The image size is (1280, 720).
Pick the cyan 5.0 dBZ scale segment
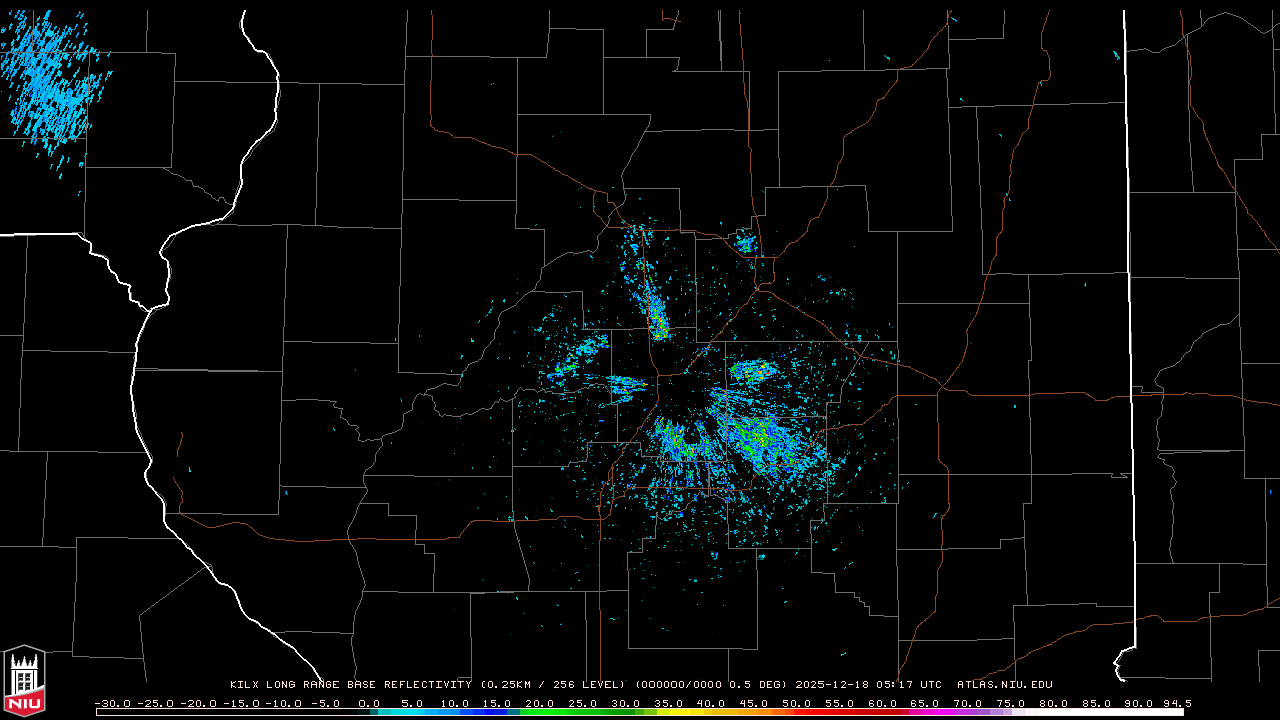411,712
